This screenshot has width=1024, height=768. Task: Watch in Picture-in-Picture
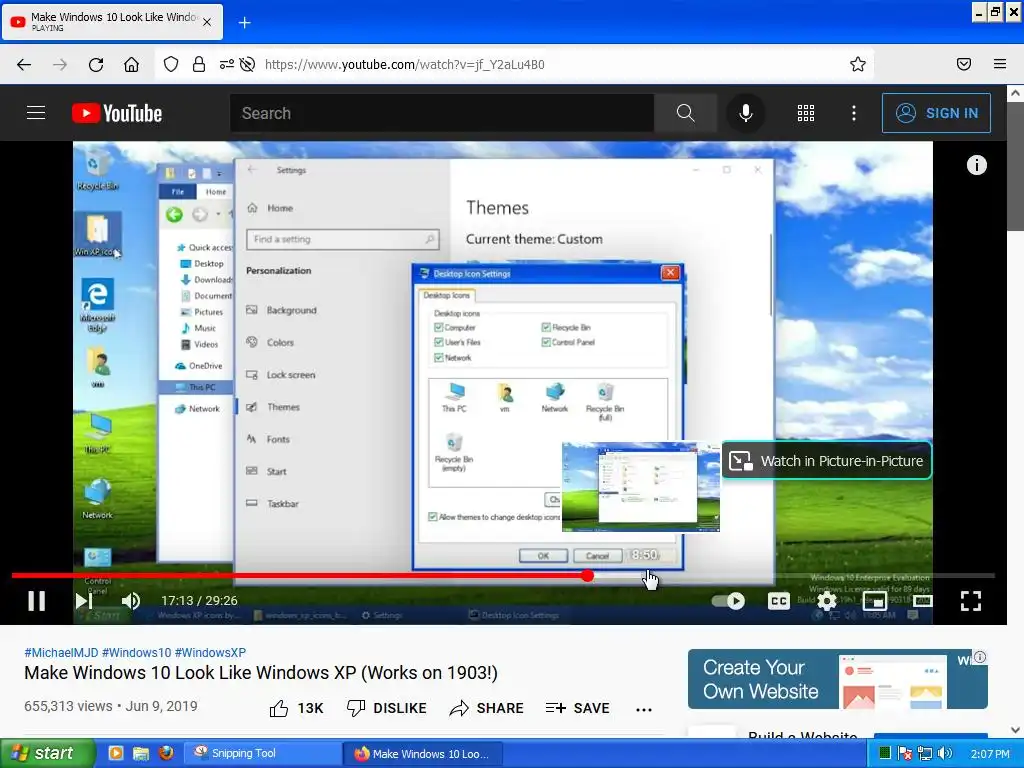pyautogui.click(x=827, y=461)
